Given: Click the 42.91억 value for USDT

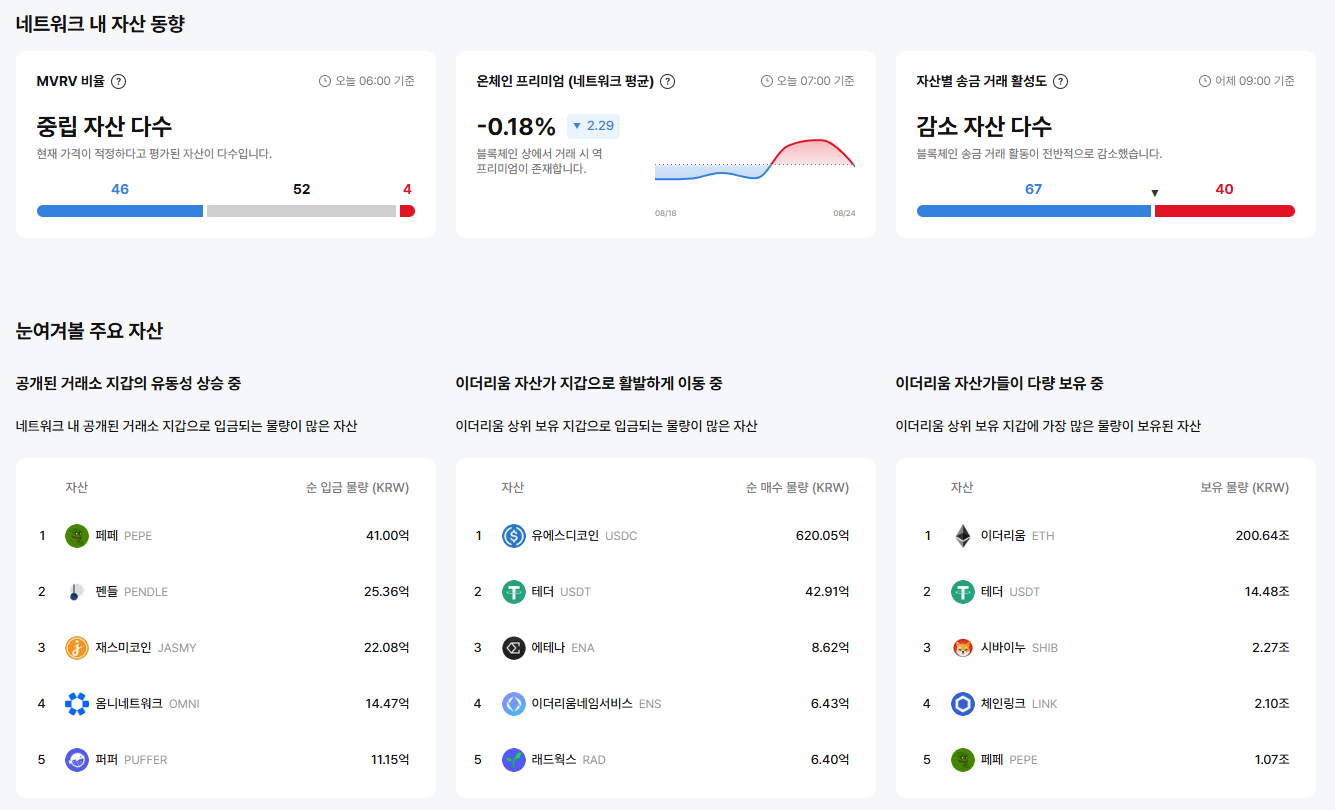Looking at the screenshot, I should click(827, 592).
